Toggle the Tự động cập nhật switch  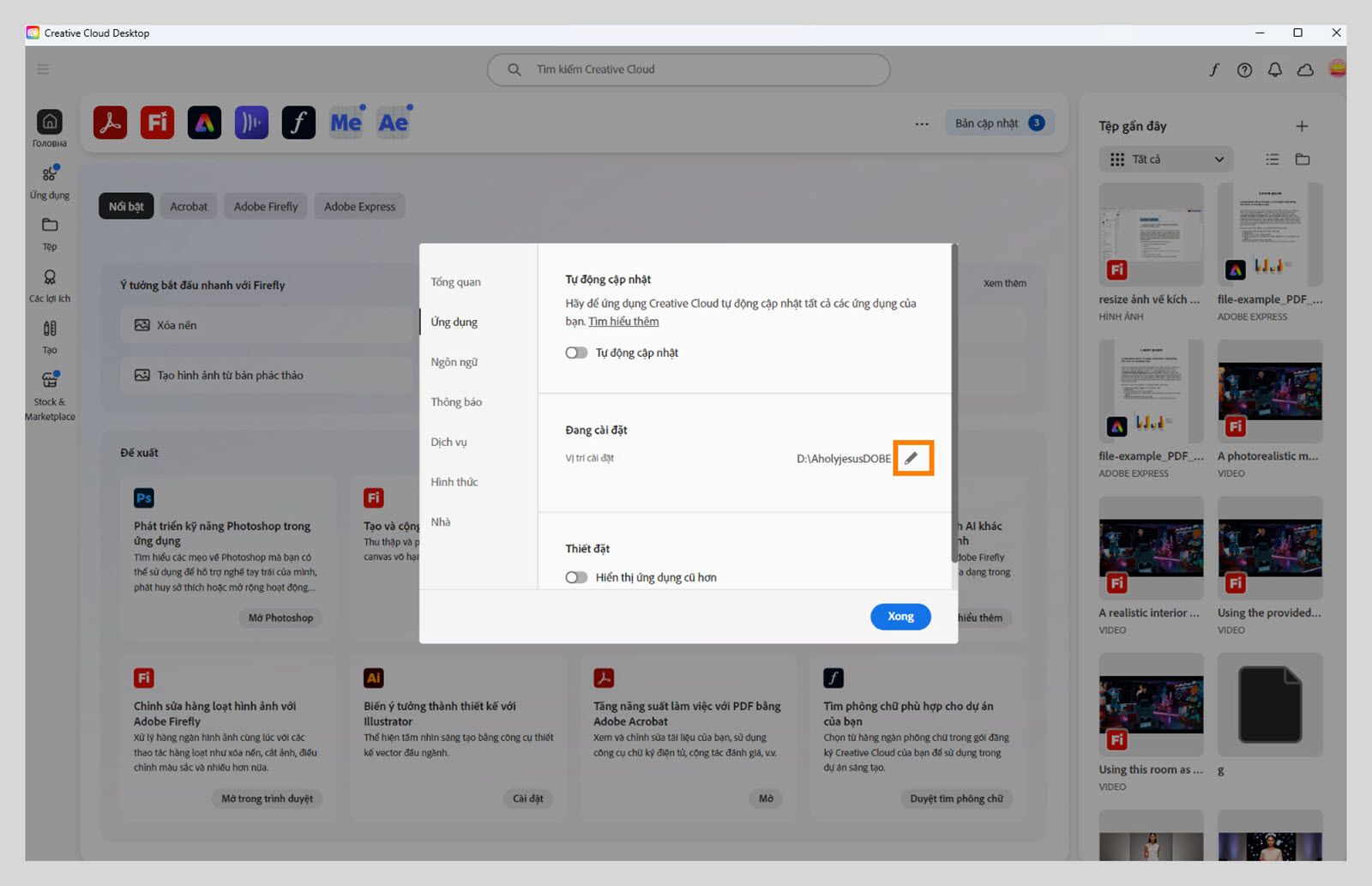coord(576,353)
